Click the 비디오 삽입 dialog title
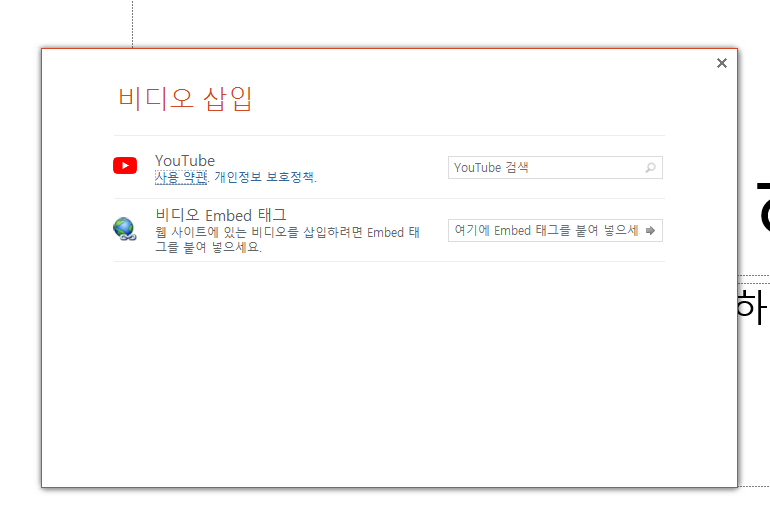 click(185, 98)
